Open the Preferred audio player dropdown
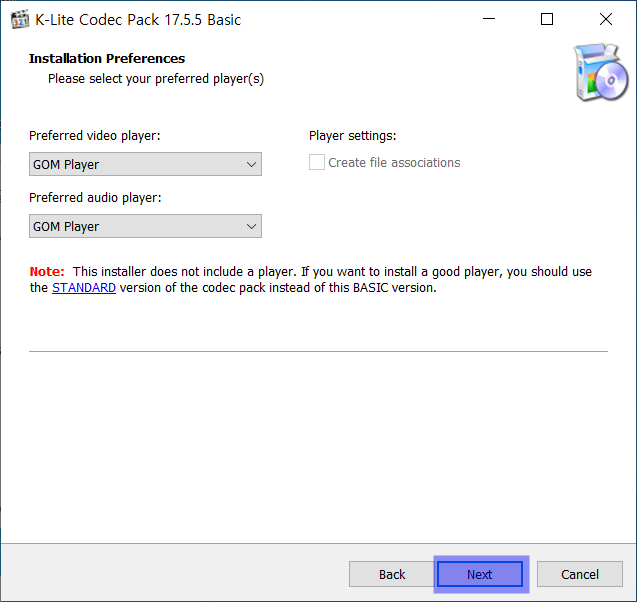The height and width of the screenshot is (602, 637). coord(145,226)
